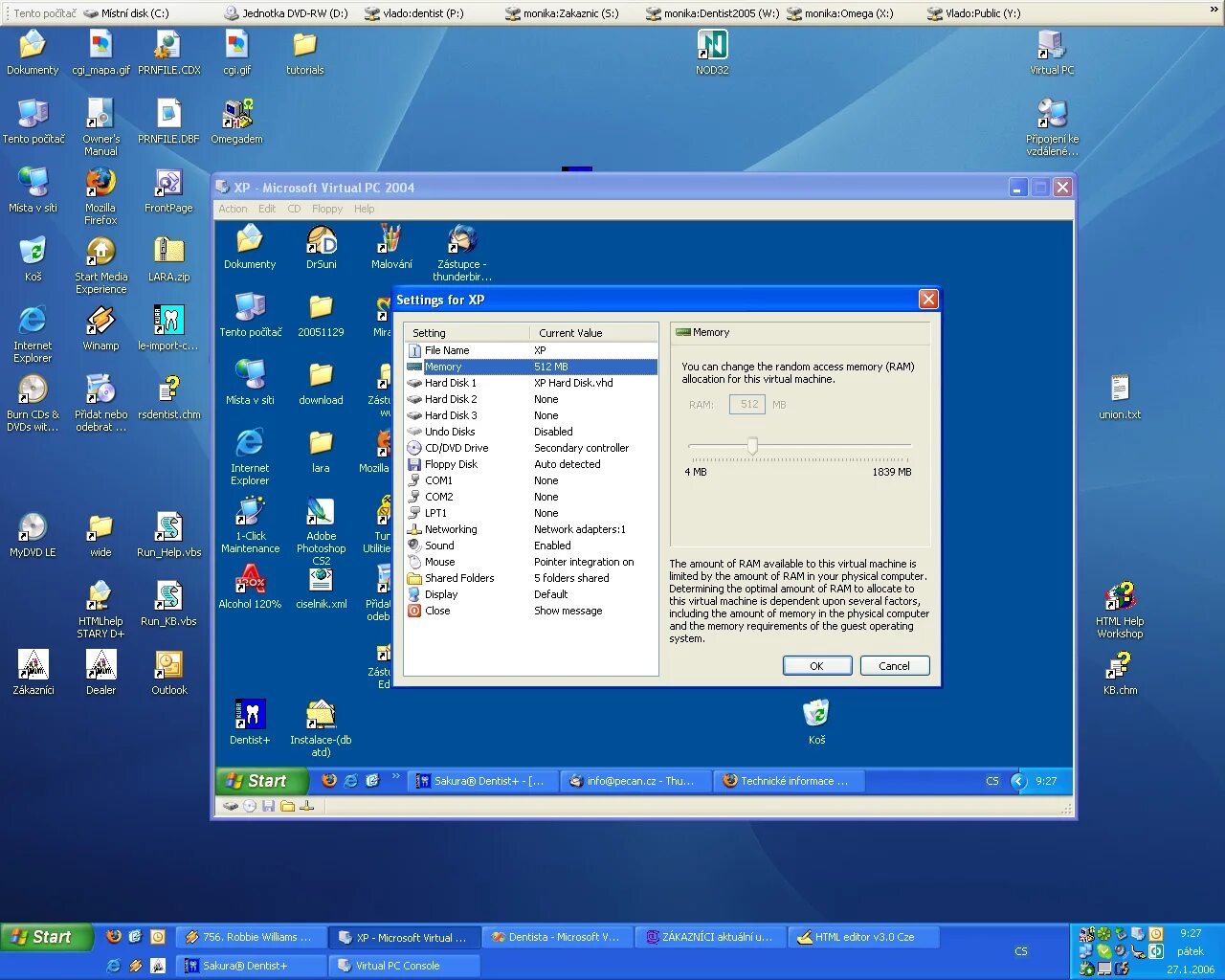Open monika:Omega (X:) drive shortcut
The height and width of the screenshot is (980, 1225).
click(840, 13)
